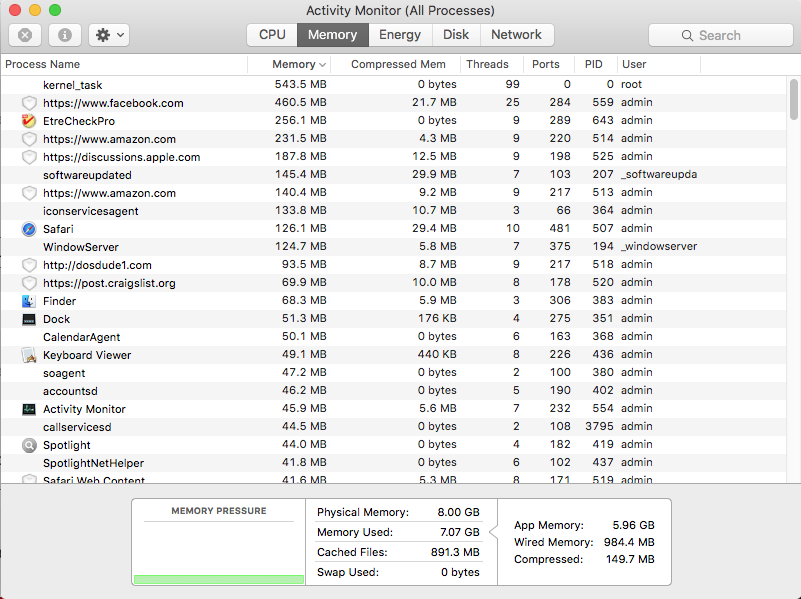The image size is (801, 599).
Task: Select the WindowServer process row
Action: tap(393, 247)
